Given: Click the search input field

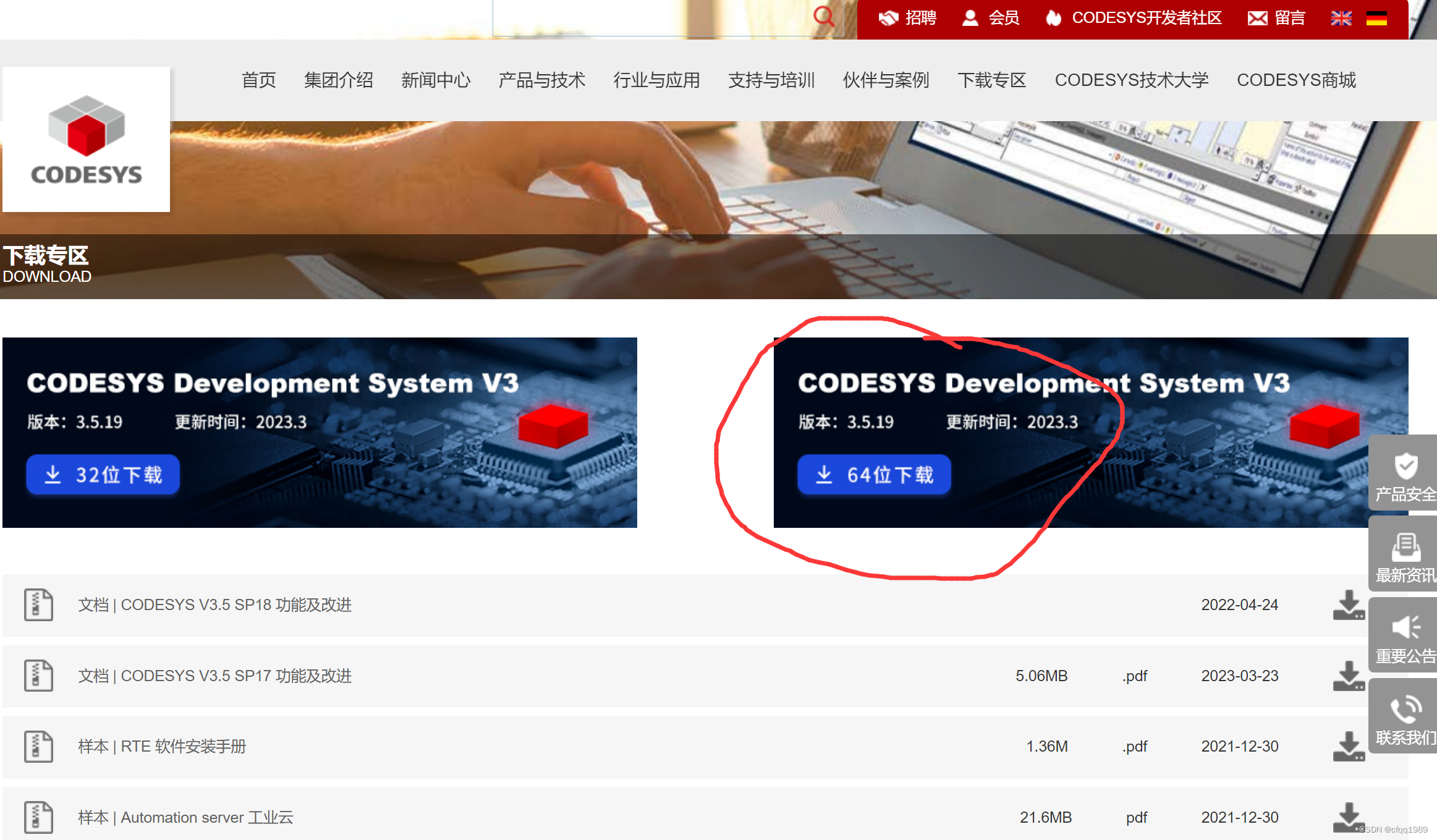Looking at the screenshot, I should (649, 19).
